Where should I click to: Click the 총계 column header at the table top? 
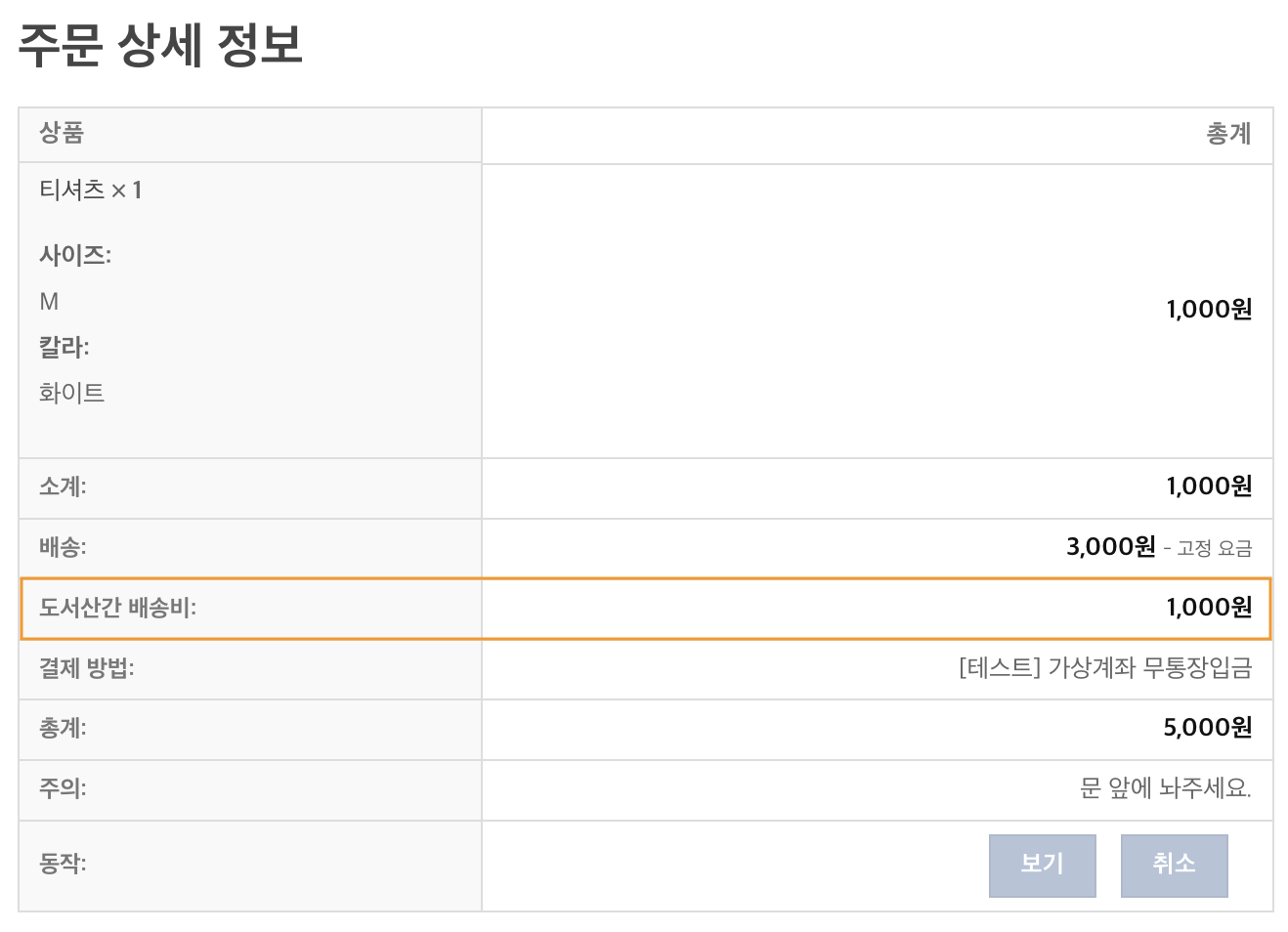point(1228,134)
